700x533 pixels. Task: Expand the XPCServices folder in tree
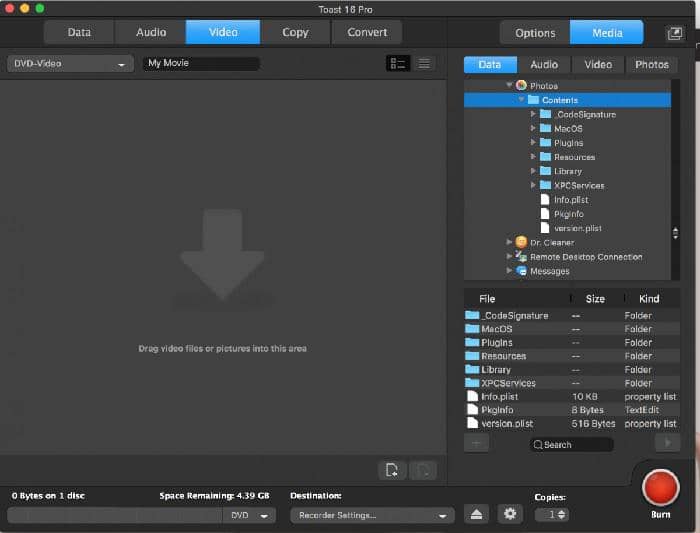coord(533,185)
